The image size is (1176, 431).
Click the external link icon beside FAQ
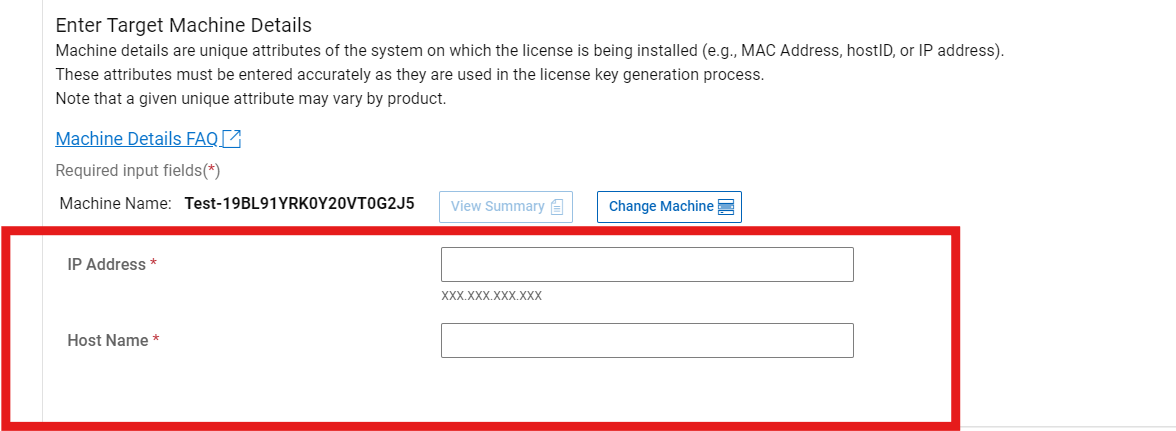[x=231, y=139]
